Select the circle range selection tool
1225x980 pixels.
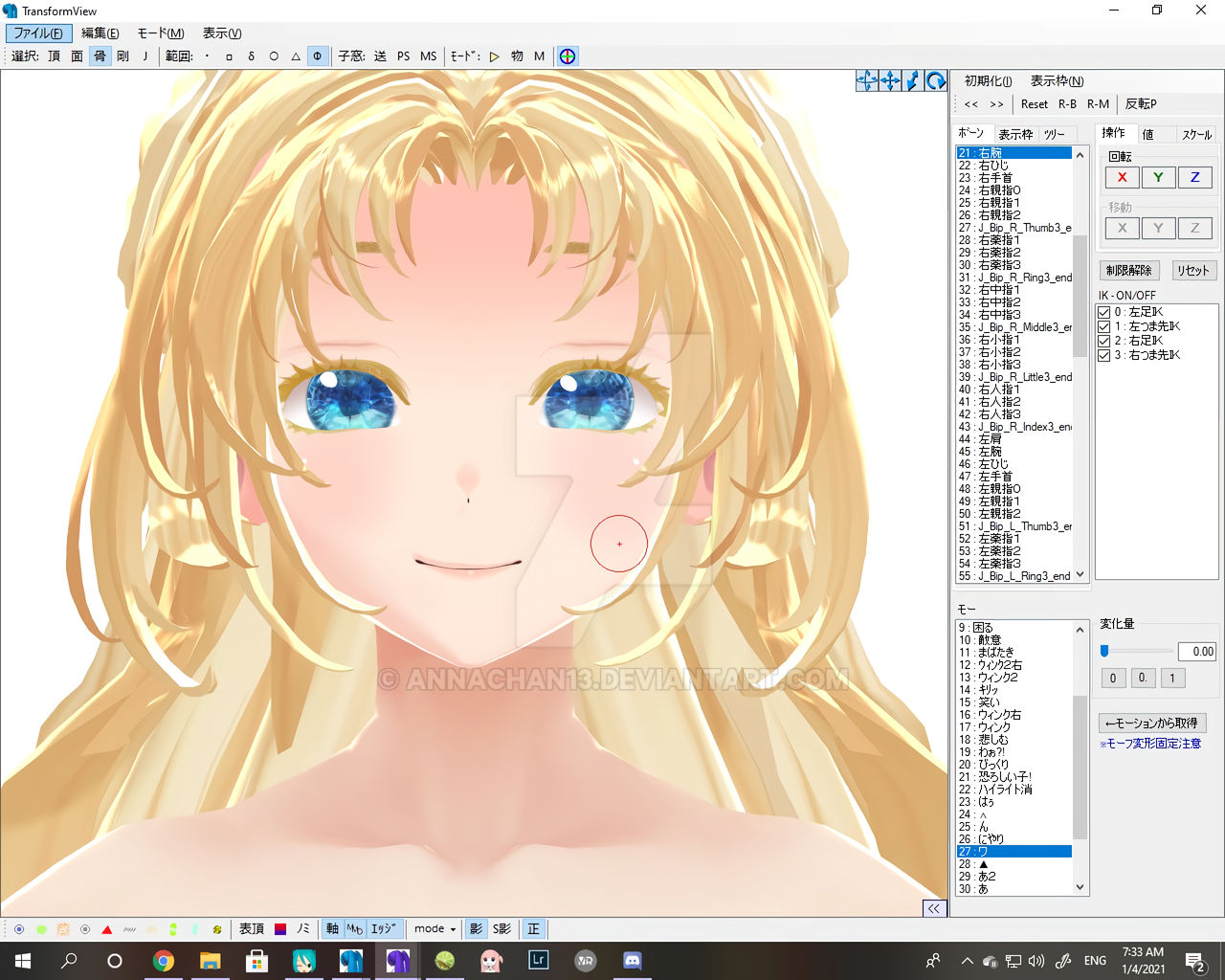pyautogui.click(x=274, y=56)
